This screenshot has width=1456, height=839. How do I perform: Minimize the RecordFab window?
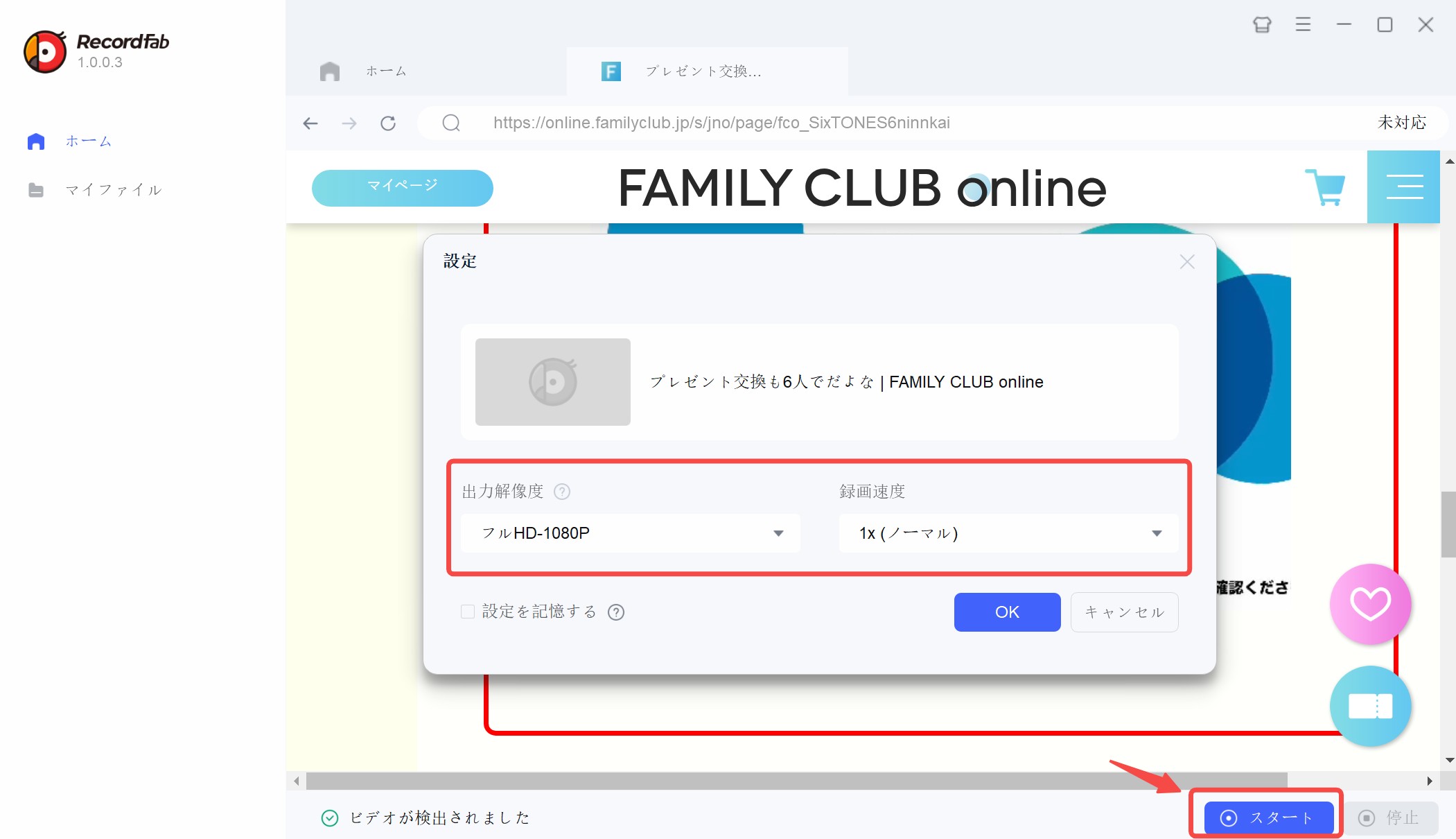1344,25
